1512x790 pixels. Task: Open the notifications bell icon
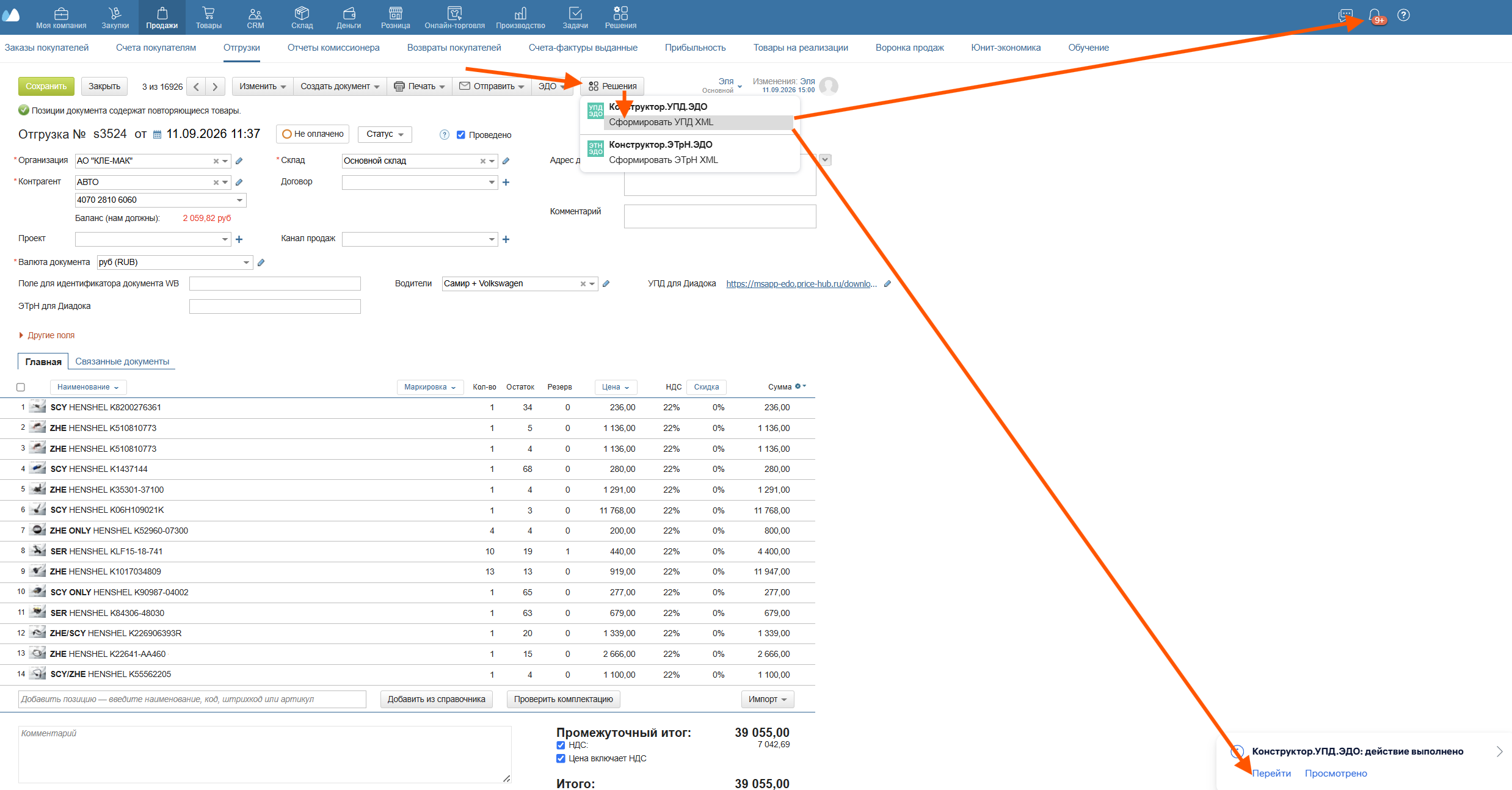[1374, 15]
